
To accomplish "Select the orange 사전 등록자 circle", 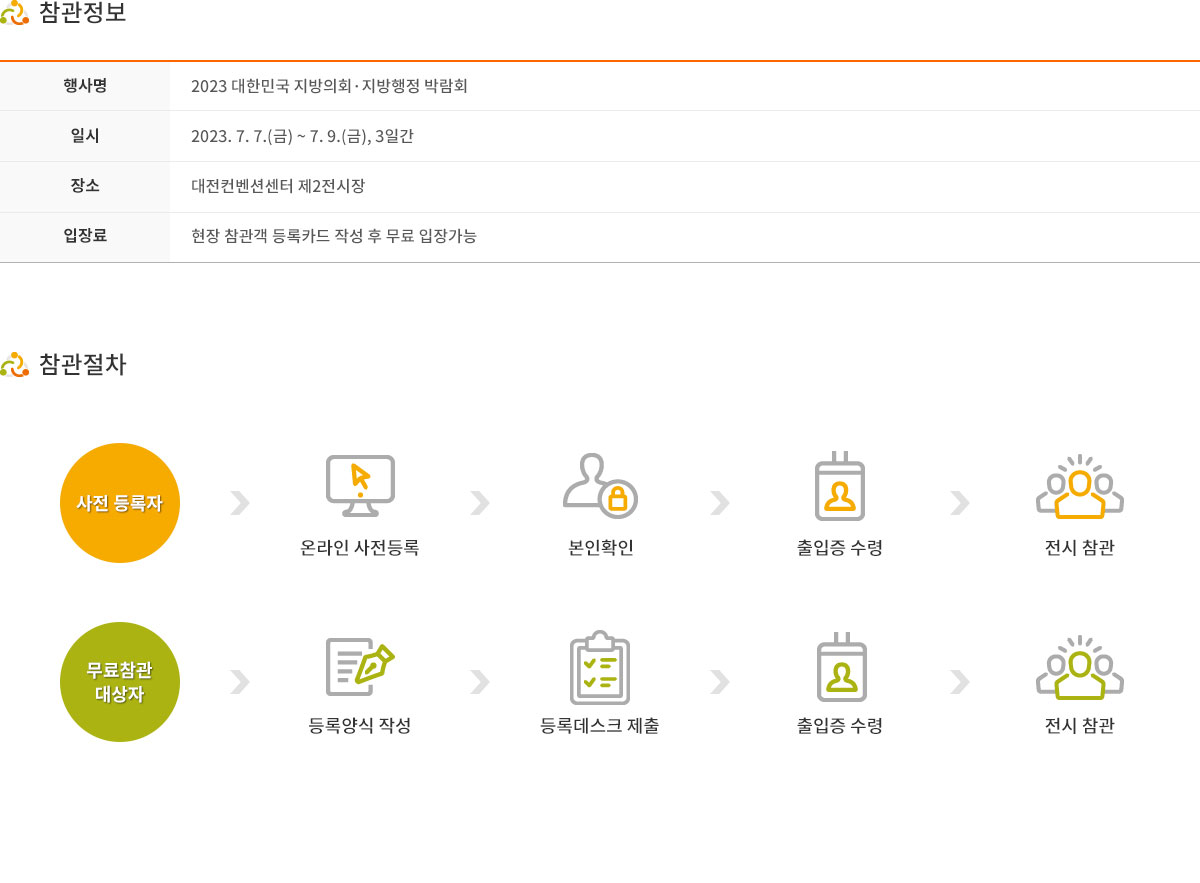I will [x=120, y=503].
